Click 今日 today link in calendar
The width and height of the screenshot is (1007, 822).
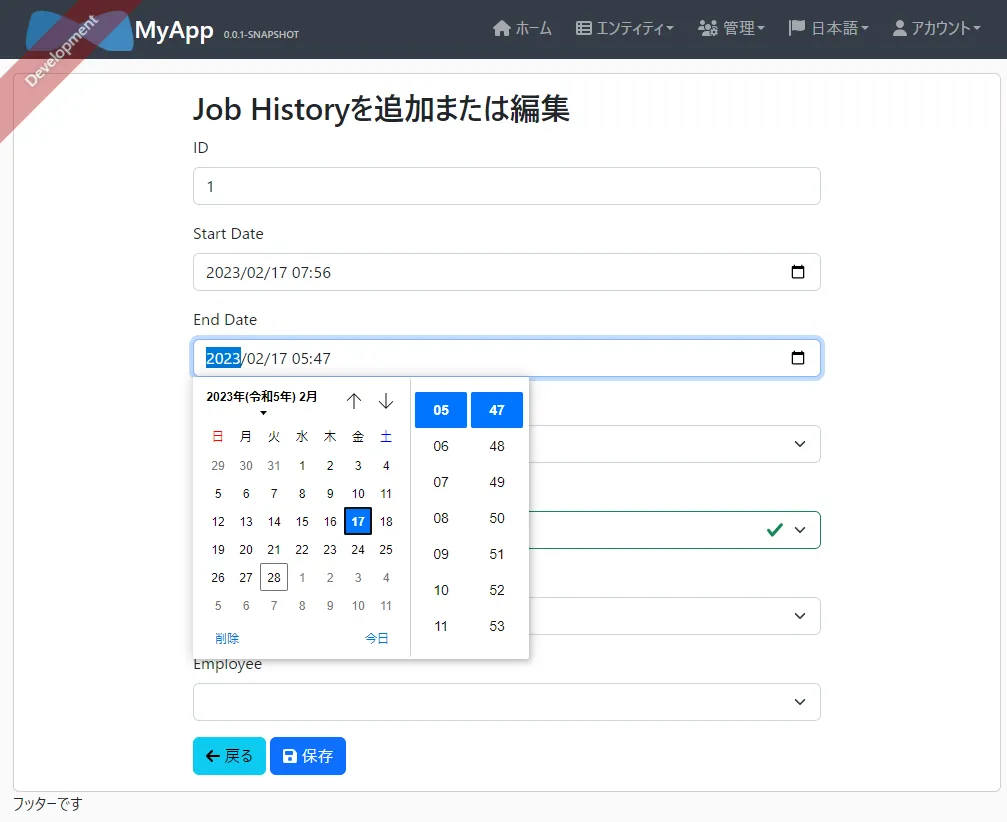tap(376, 638)
